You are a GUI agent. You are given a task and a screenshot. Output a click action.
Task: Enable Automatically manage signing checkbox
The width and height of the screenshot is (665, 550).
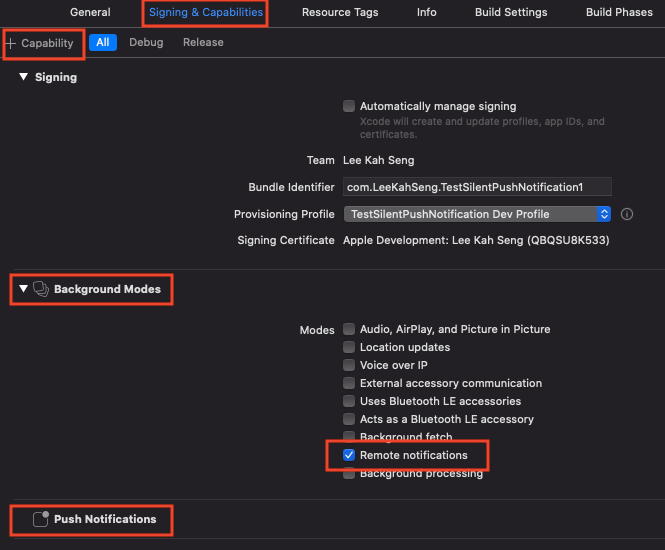click(x=349, y=106)
